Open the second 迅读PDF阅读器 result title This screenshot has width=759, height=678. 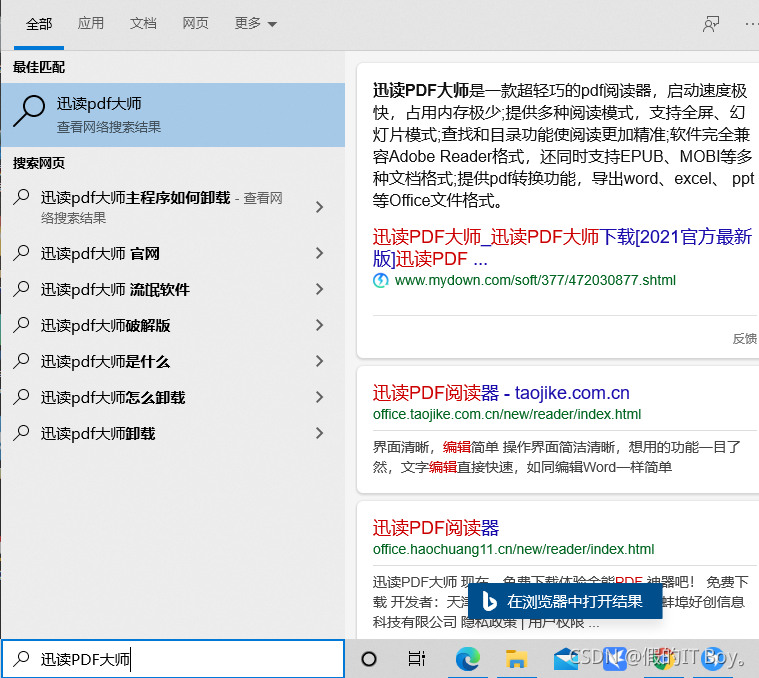click(x=436, y=528)
